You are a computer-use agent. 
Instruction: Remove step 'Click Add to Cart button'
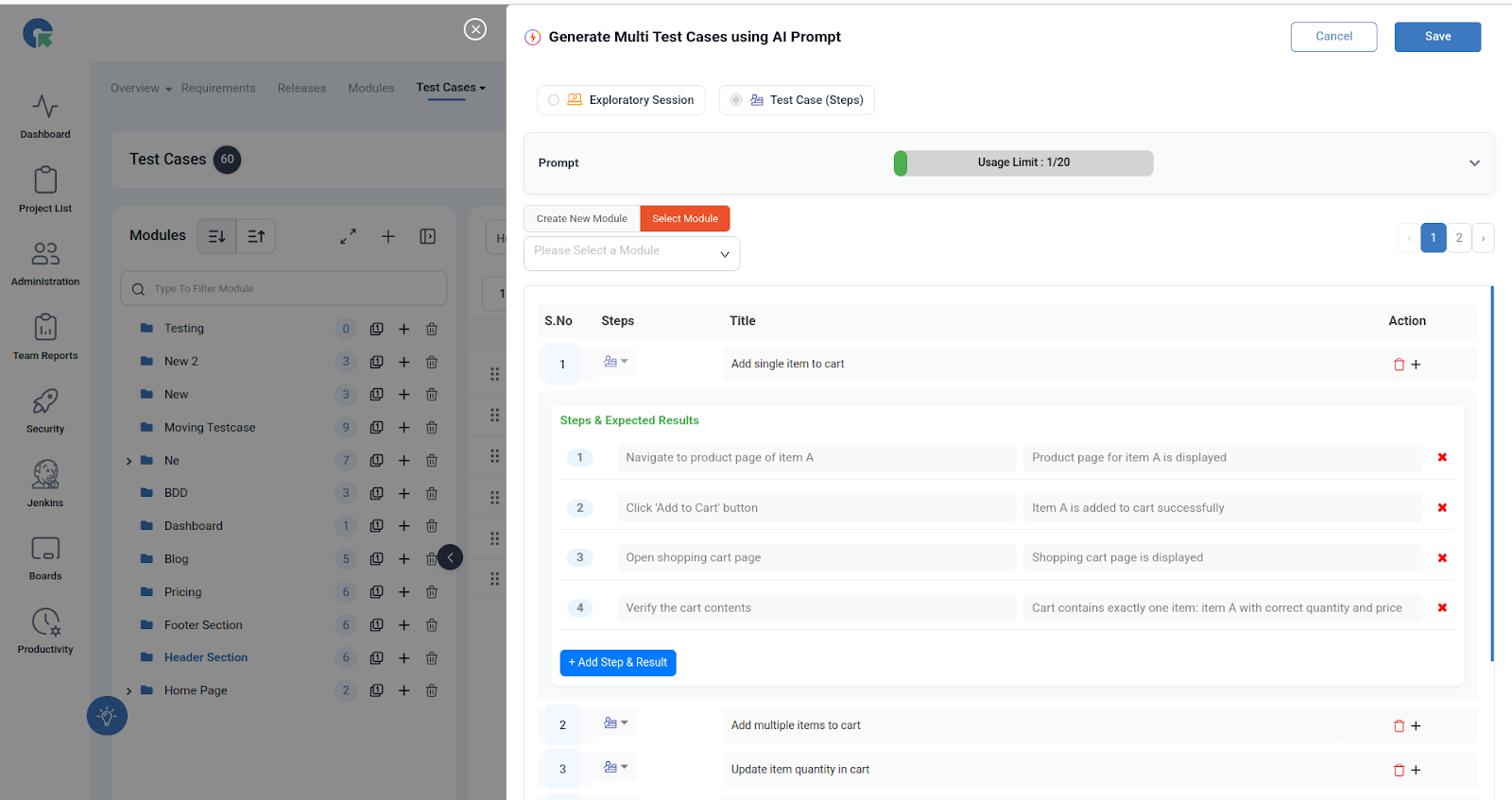pyautogui.click(x=1442, y=508)
